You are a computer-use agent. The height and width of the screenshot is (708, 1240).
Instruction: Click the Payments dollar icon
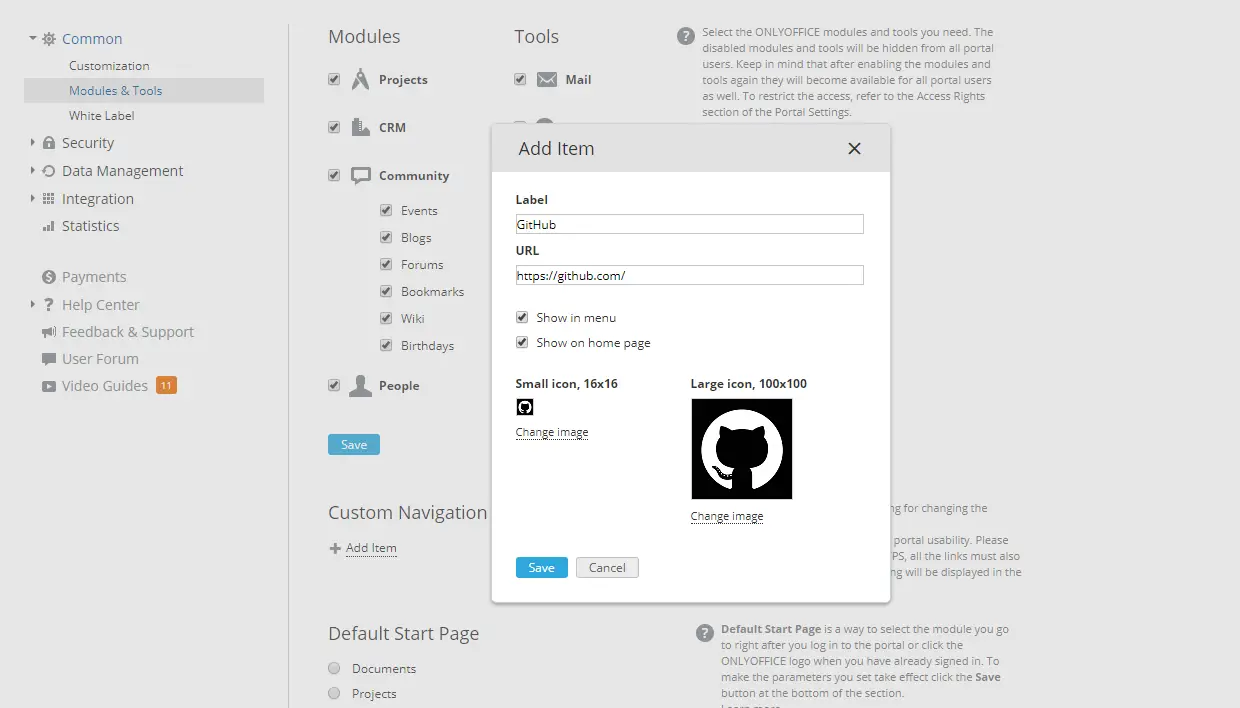(x=48, y=277)
